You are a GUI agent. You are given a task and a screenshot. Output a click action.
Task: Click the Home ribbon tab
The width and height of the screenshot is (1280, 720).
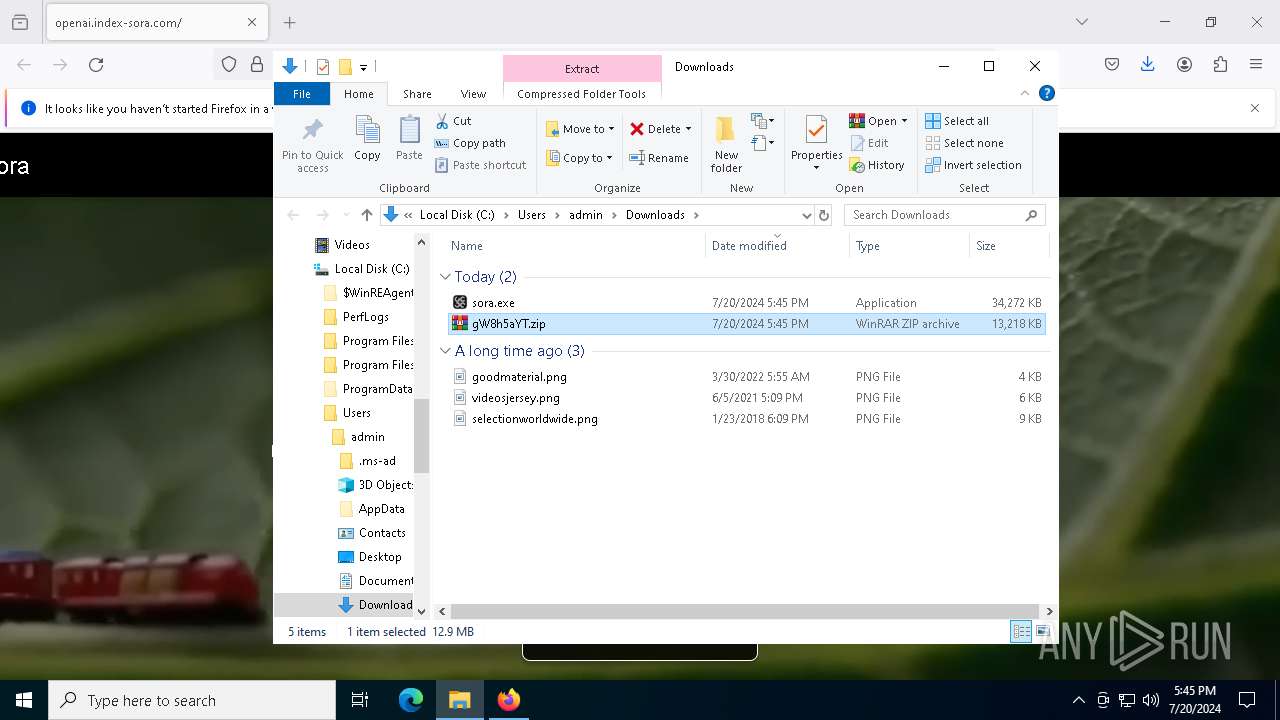359,94
